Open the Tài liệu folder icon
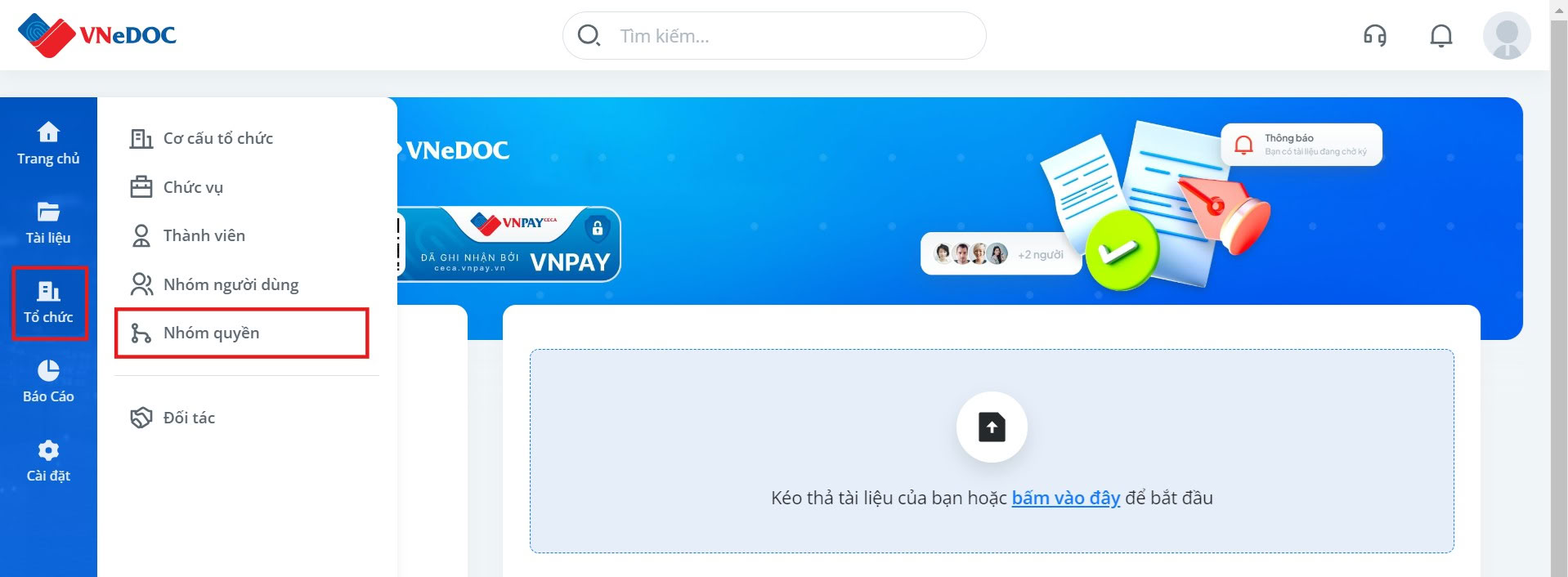Image resolution: width=1568 pixels, height=577 pixels. click(48, 212)
